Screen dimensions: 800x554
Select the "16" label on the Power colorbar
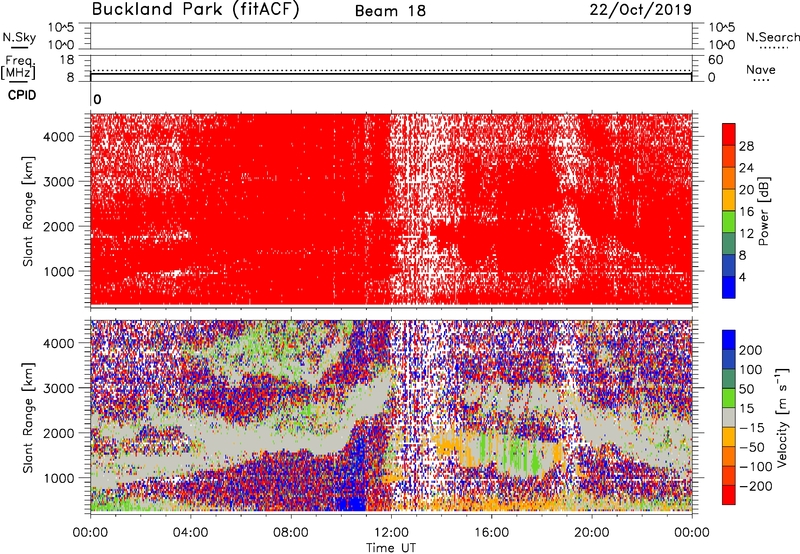[746, 212]
